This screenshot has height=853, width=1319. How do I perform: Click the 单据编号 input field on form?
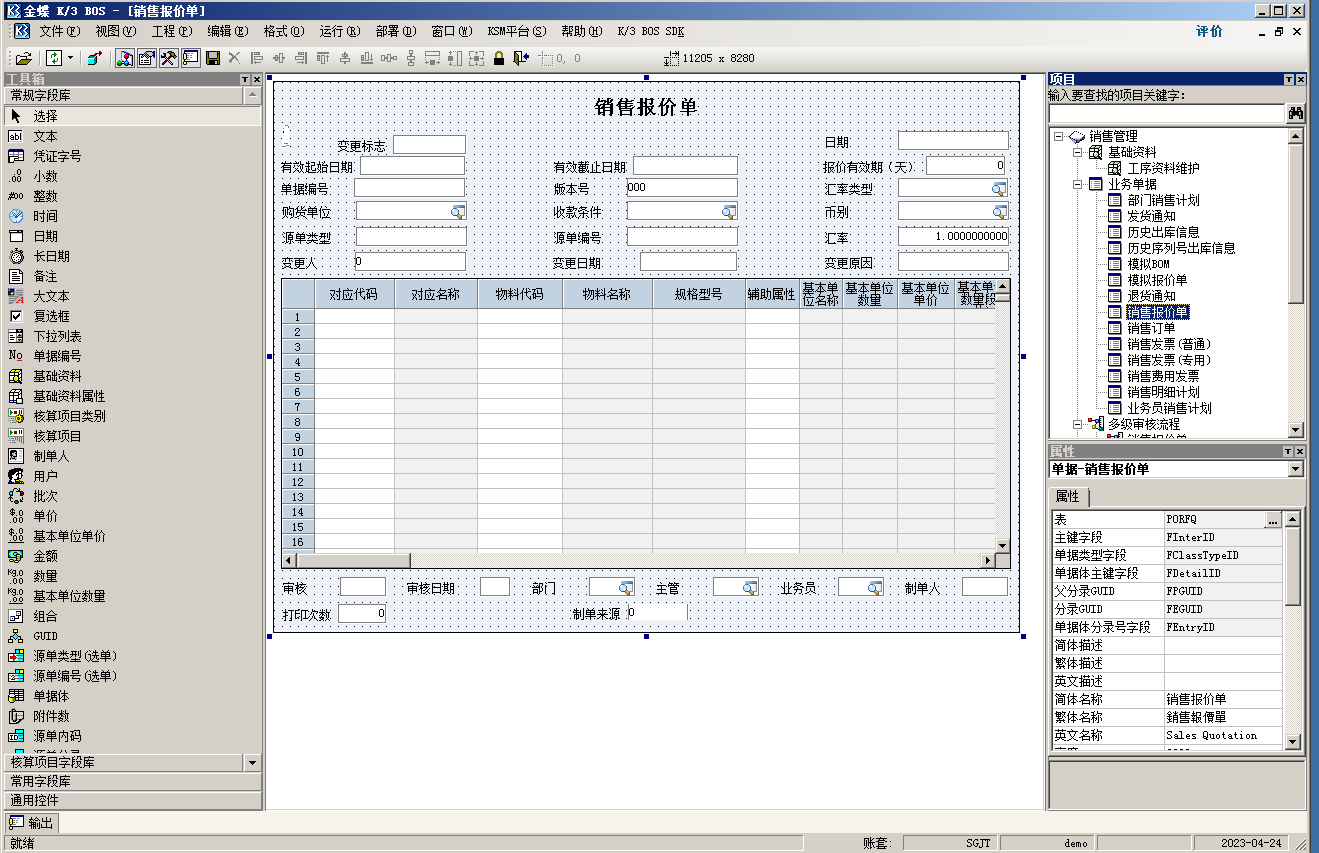[x=409, y=188]
